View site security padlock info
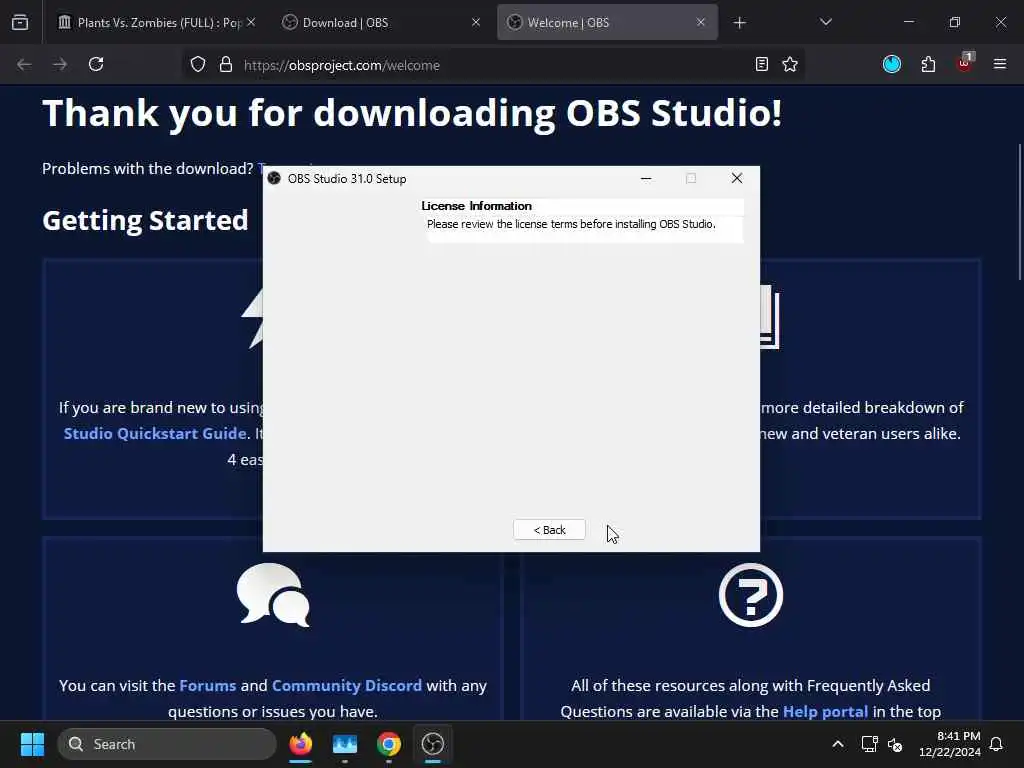This screenshot has height=768, width=1024. pos(225,65)
